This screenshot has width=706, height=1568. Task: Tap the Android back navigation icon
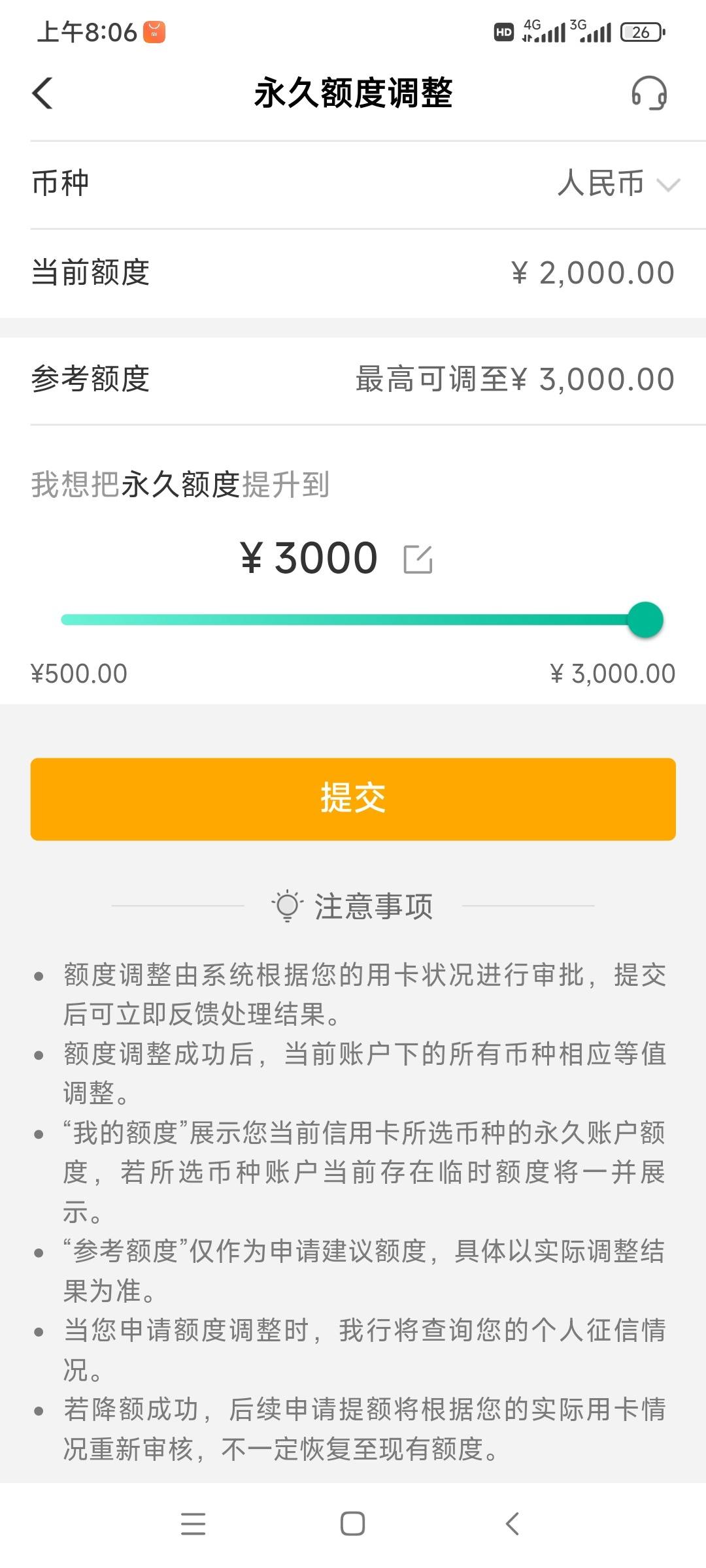pyautogui.click(x=513, y=1524)
